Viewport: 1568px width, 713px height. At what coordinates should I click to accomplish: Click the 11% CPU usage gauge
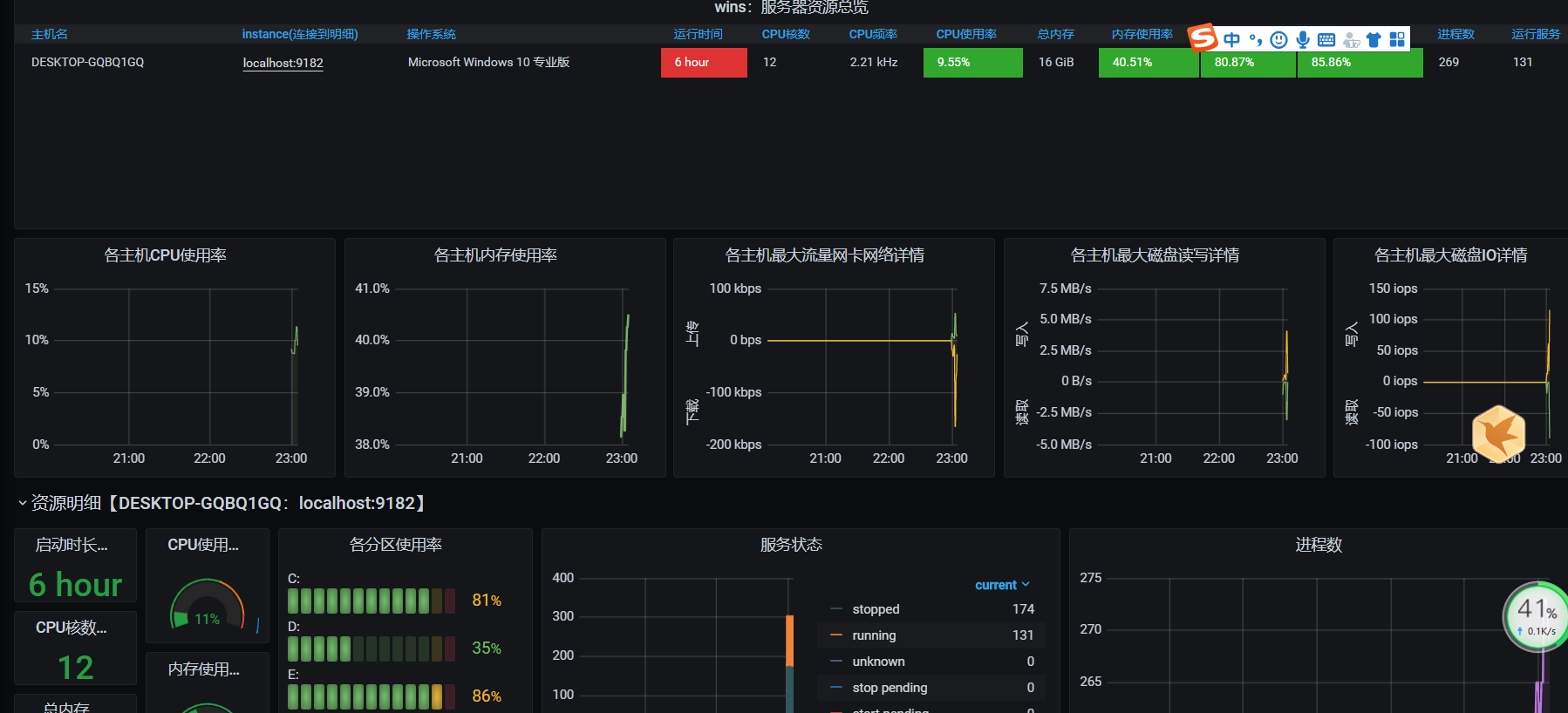(x=208, y=604)
